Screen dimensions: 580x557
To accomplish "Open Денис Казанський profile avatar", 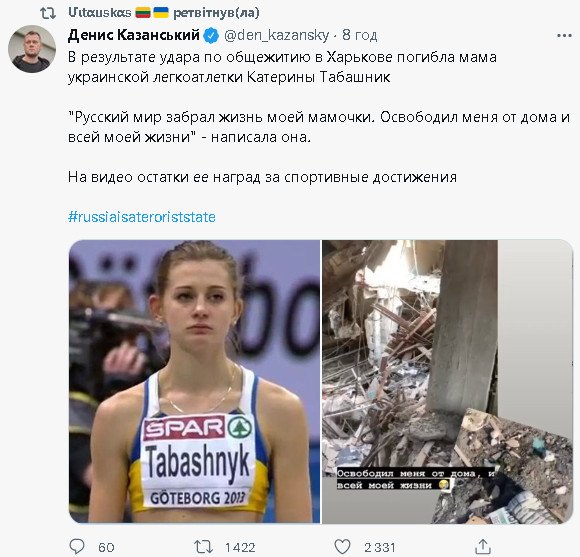I will click(x=32, y=49).
